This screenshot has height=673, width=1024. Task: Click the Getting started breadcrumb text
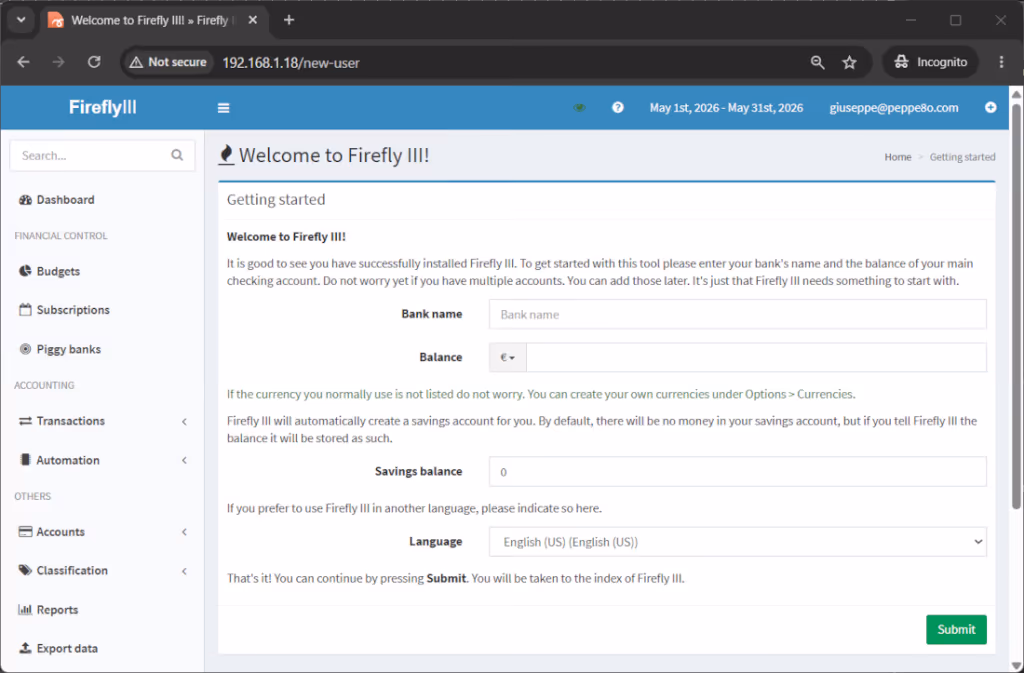tap(962, 157)
